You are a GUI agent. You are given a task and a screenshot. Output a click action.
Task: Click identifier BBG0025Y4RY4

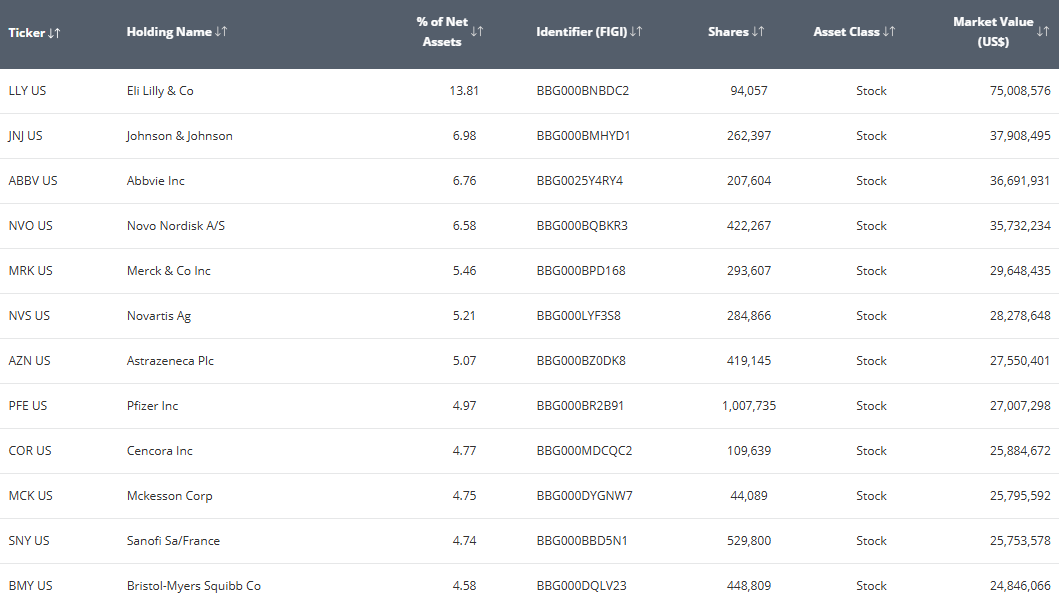579,181
